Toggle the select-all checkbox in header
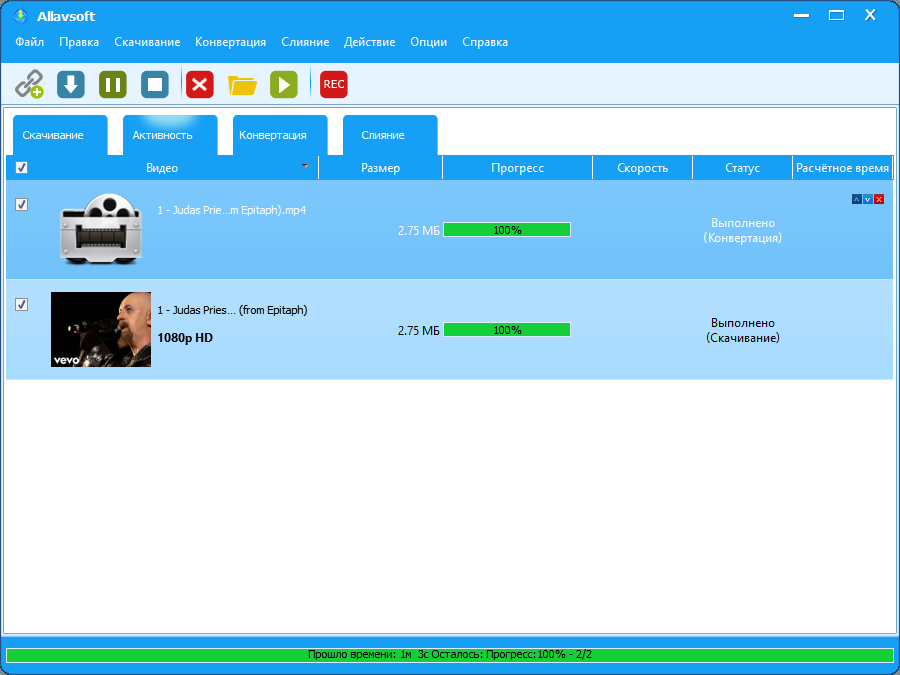Viewport: 900px width, 675px height. [x=21, y=167]
